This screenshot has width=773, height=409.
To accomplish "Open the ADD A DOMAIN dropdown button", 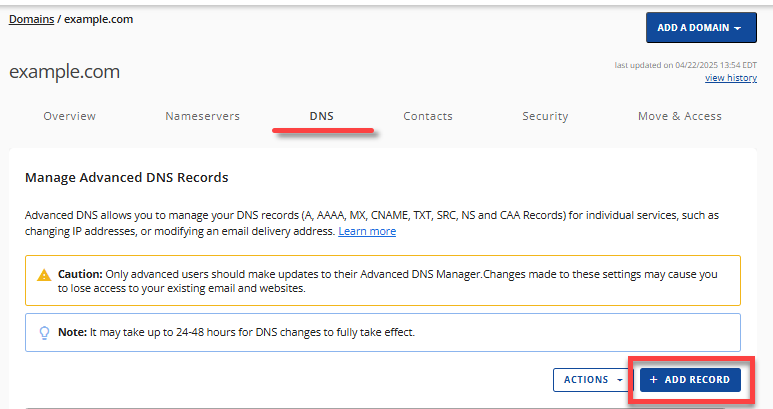I will point(701,28).
